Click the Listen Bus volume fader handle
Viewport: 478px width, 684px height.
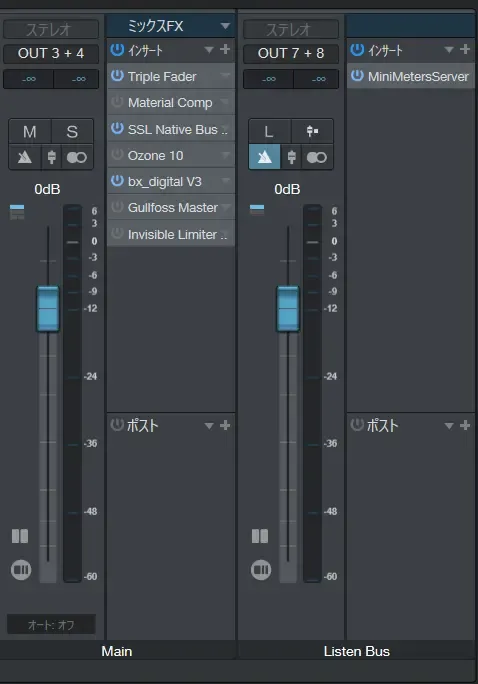point(288,309)
